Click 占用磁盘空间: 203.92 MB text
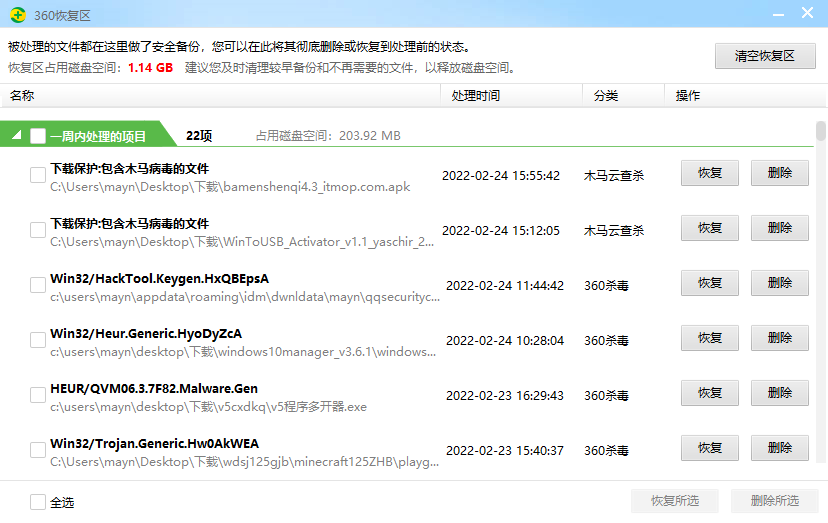 [x=328, y=136]
